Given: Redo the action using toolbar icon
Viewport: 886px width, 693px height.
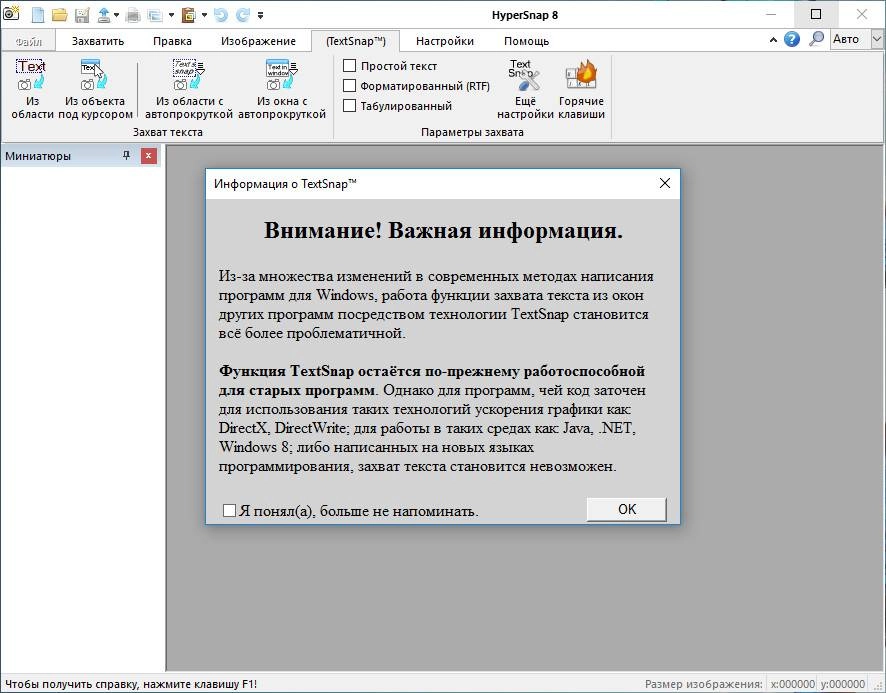Looking at the screenshot, I should point(243,15).
